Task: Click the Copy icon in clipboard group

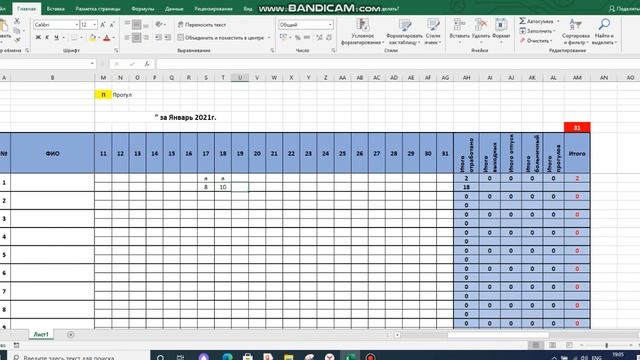Action: coord(17,31)
